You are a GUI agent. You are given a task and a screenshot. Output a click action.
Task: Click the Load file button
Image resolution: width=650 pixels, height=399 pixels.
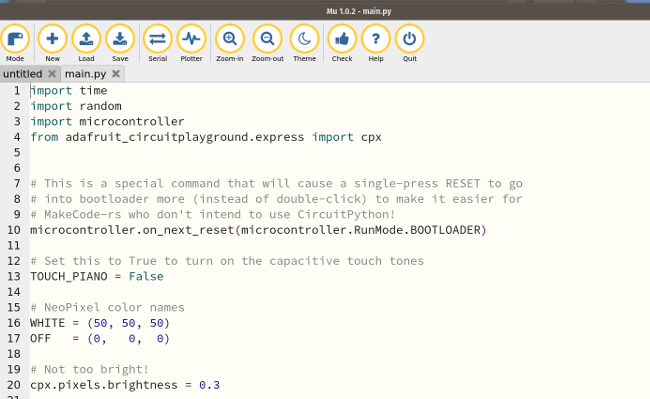coord(86,43)
